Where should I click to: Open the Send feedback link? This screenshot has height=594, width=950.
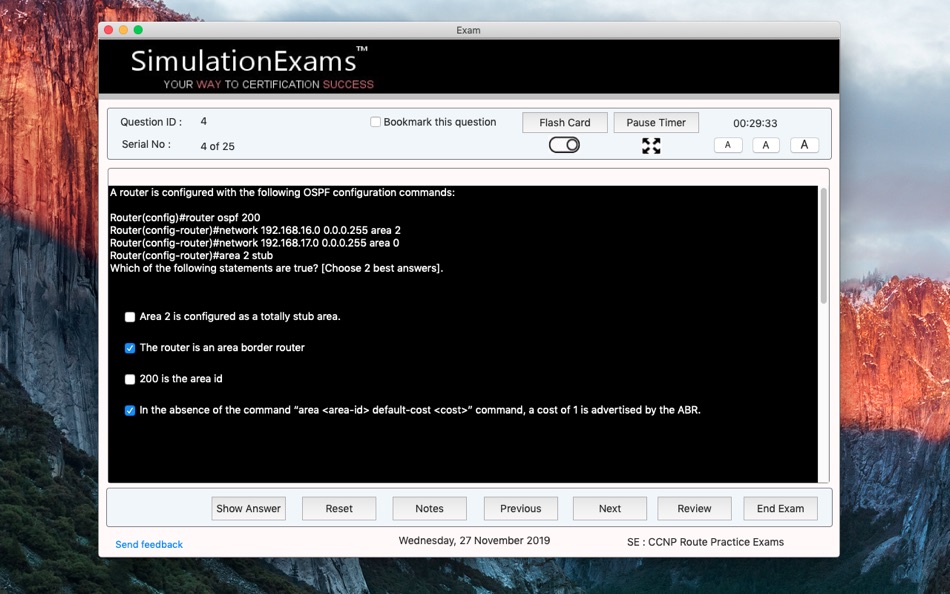coord(149,544)
